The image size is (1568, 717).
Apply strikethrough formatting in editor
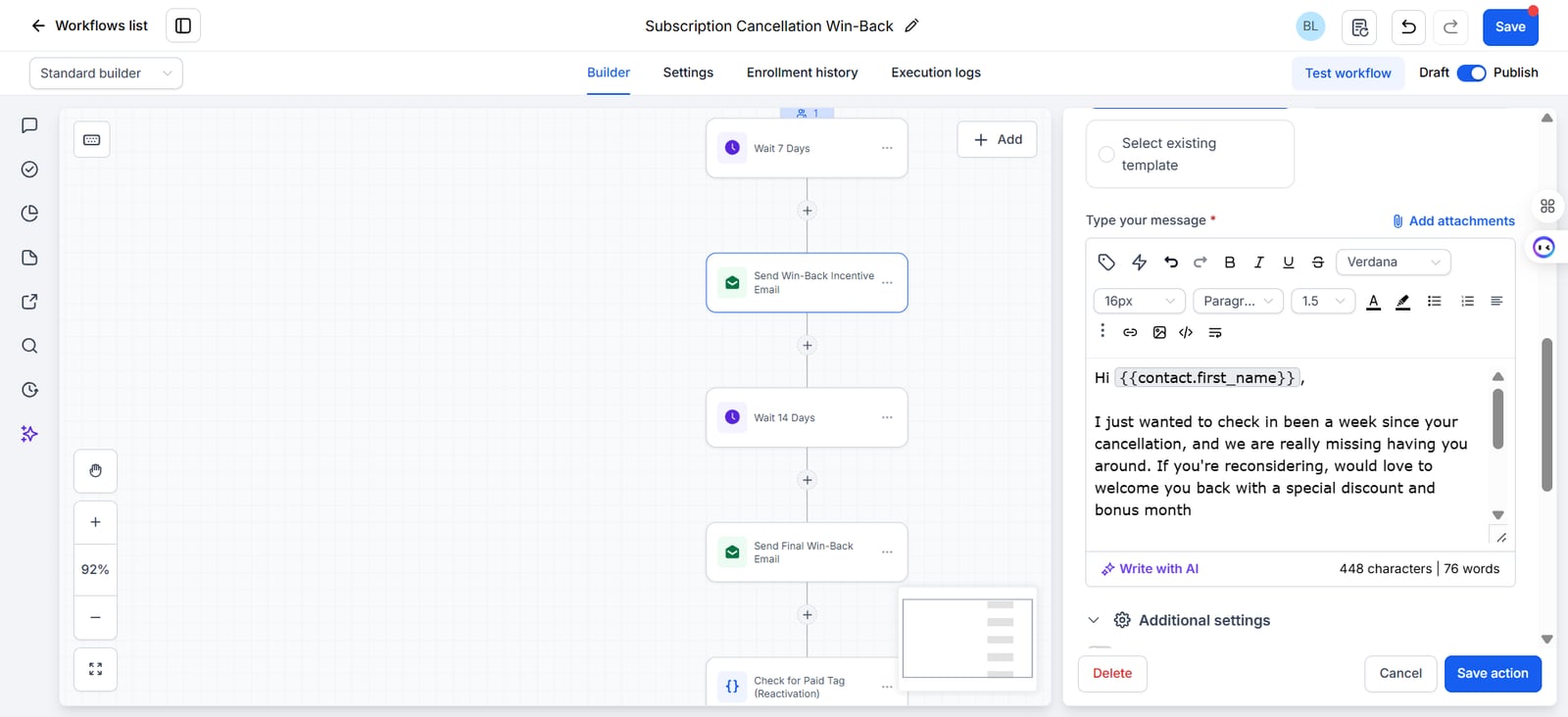(1318, 262)
